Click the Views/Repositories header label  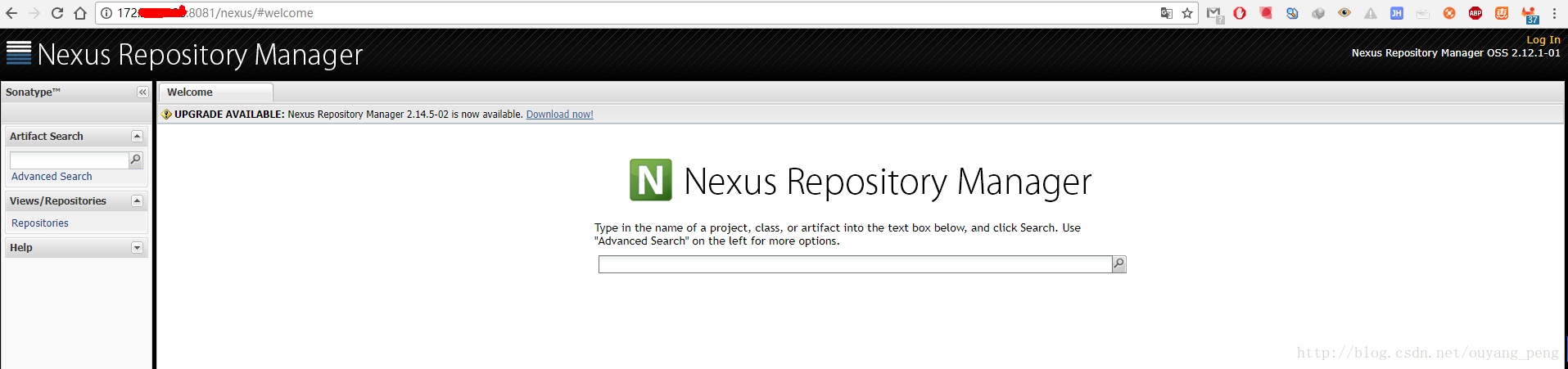click(58, 201)
